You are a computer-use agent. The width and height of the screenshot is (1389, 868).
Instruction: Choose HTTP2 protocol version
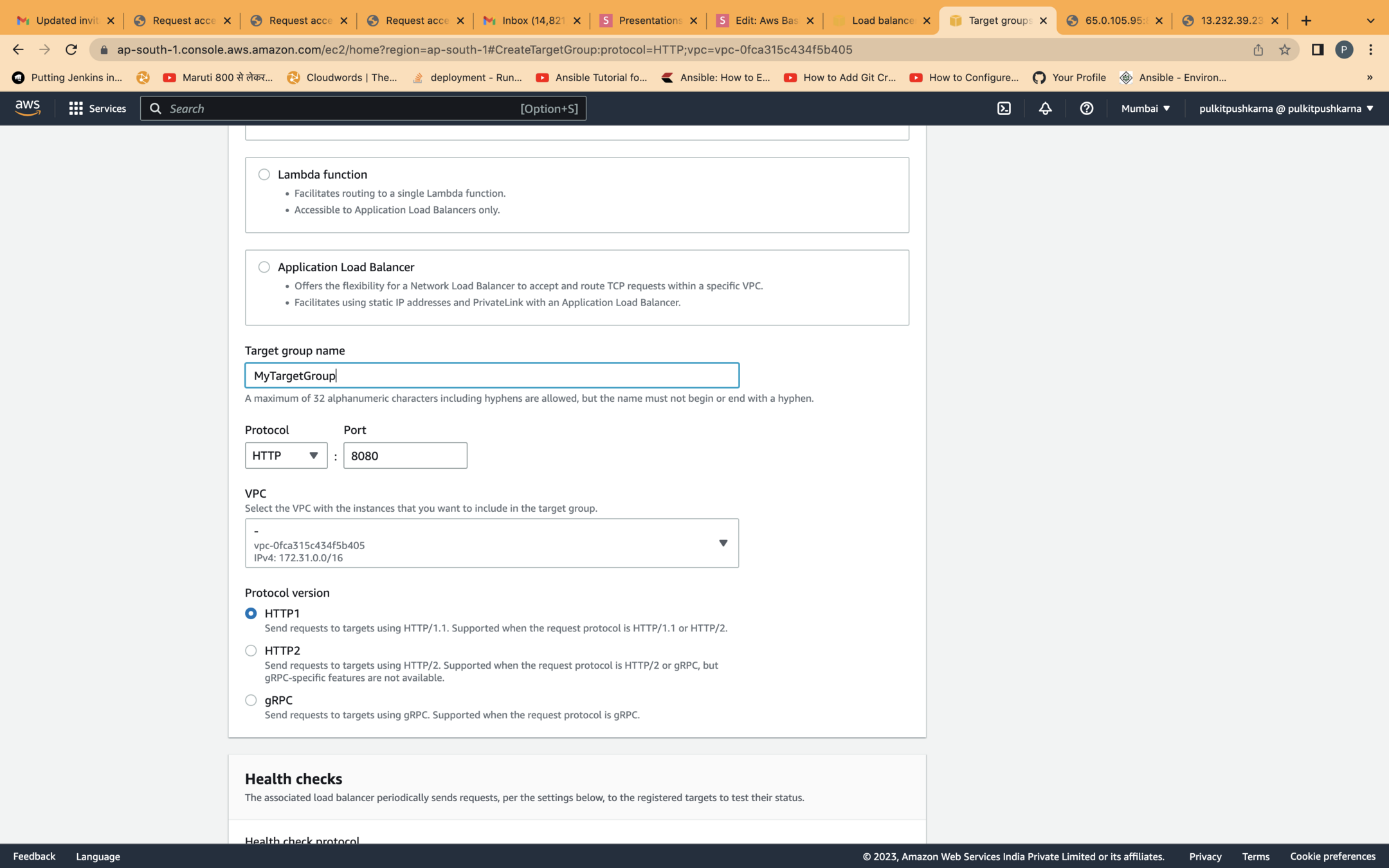click(x=251, y=651)
